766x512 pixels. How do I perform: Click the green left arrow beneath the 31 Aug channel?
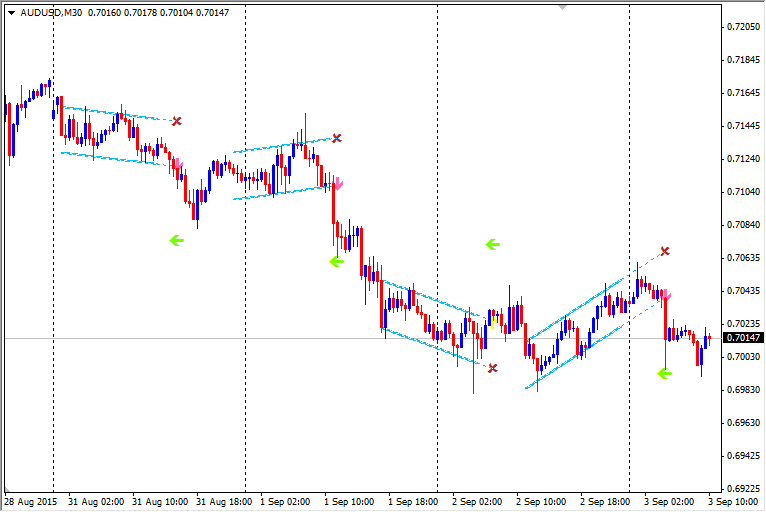[x=176, y=240]
